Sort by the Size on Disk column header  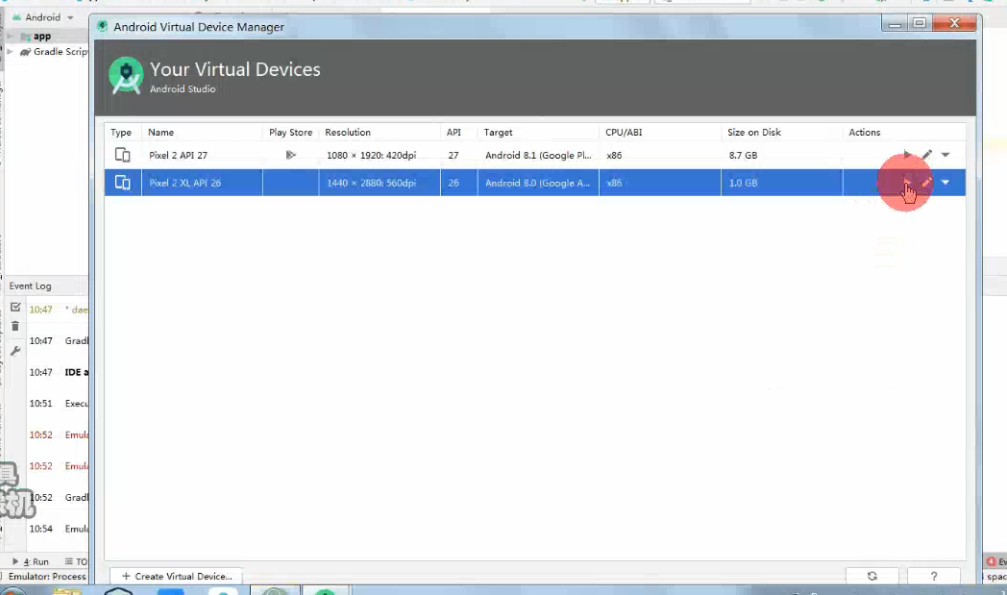[x=754, y=132]
